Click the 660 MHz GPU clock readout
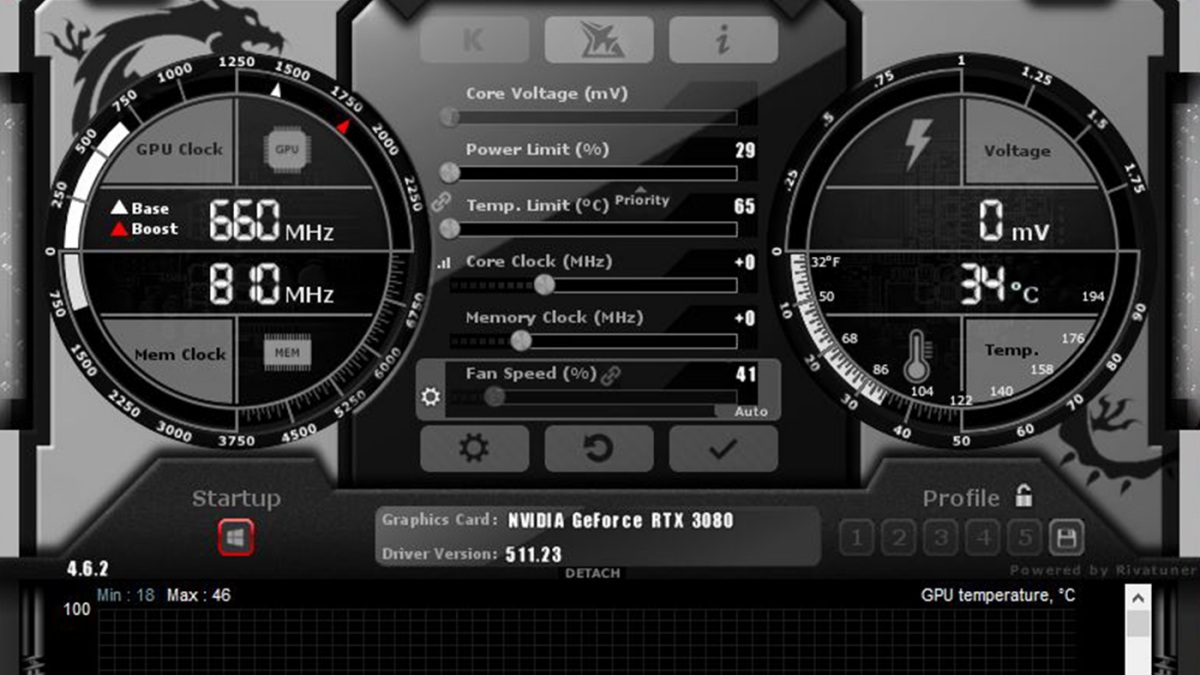This screenshot has height=675, width=1200. pyautogui.click(x=271, y=221)
